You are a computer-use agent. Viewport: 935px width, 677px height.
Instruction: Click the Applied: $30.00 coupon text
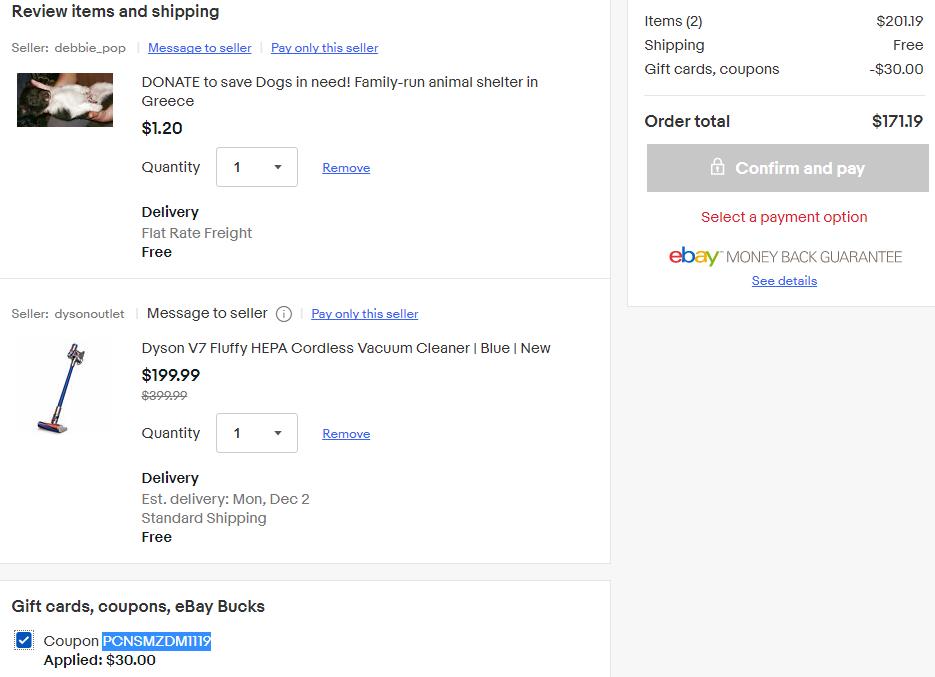click(100, 660)
